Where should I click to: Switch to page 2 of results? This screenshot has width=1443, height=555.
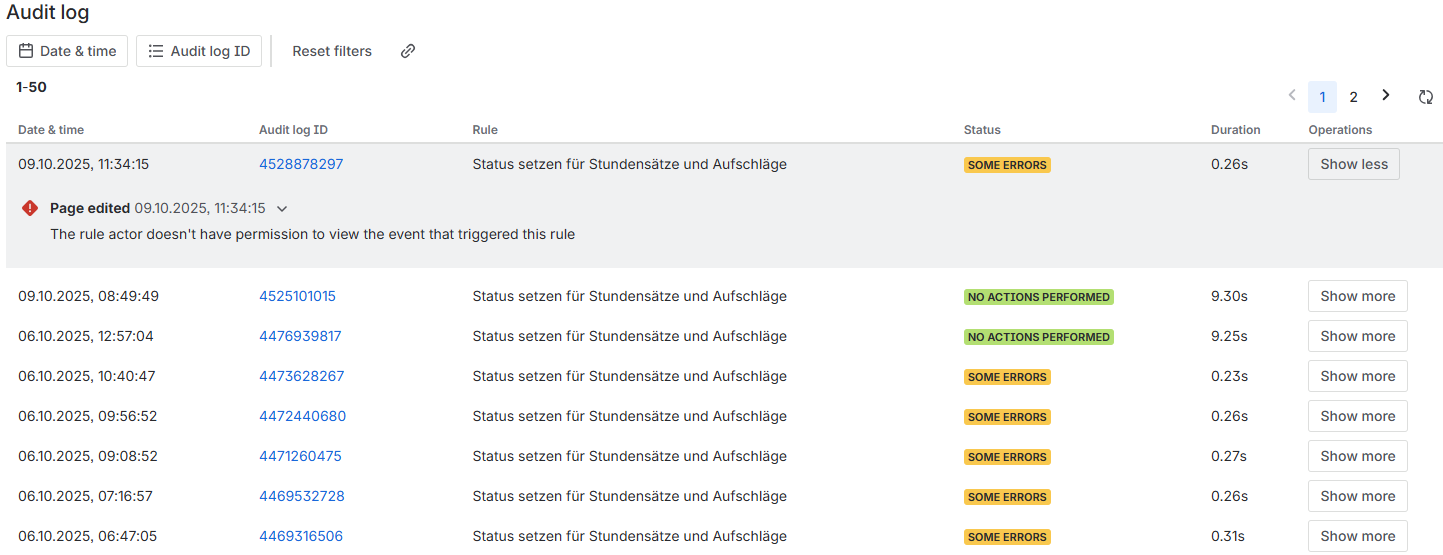[1353, 97]
